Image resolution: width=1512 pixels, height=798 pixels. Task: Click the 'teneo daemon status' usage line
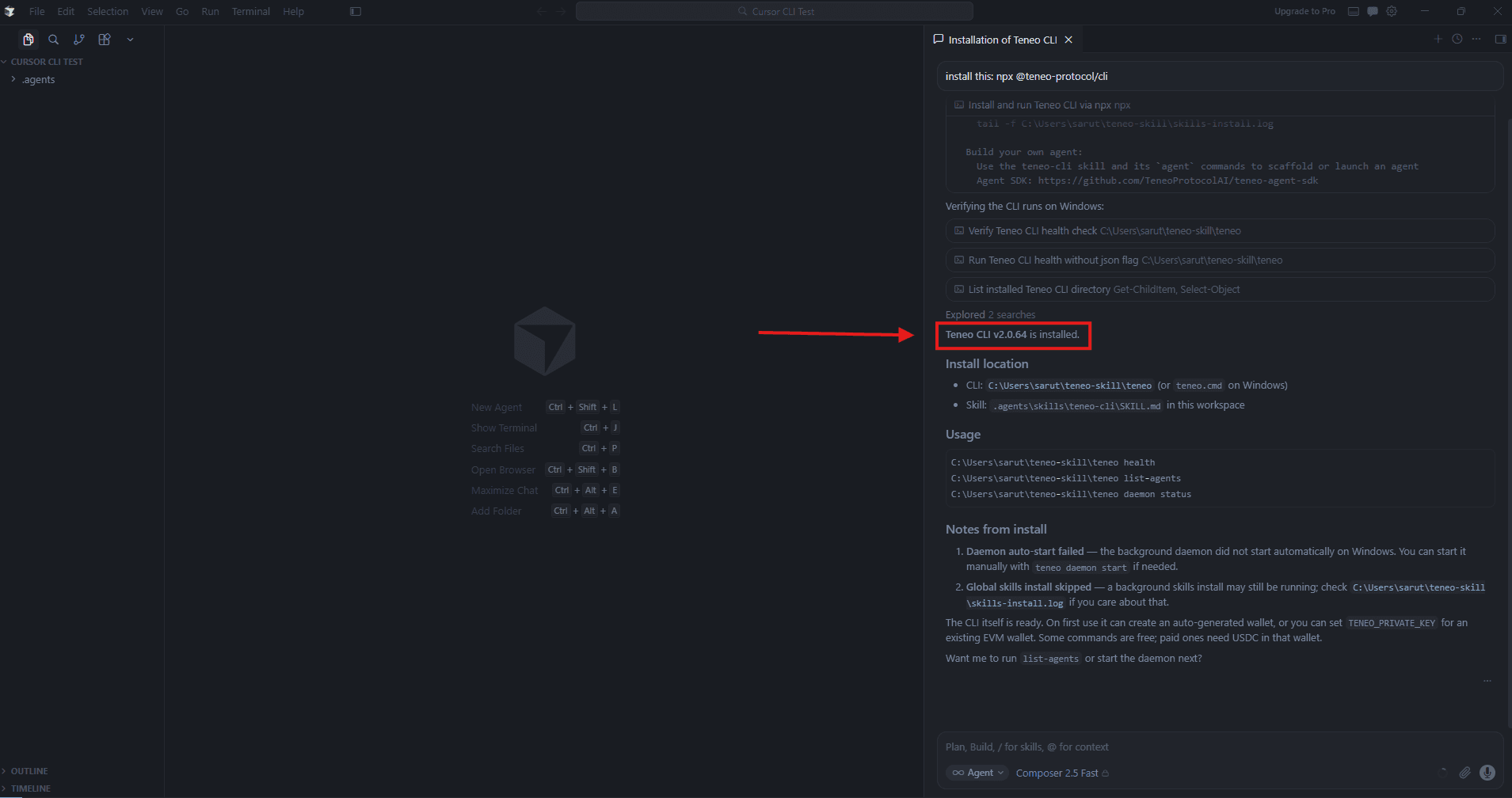pos(1071,494)
